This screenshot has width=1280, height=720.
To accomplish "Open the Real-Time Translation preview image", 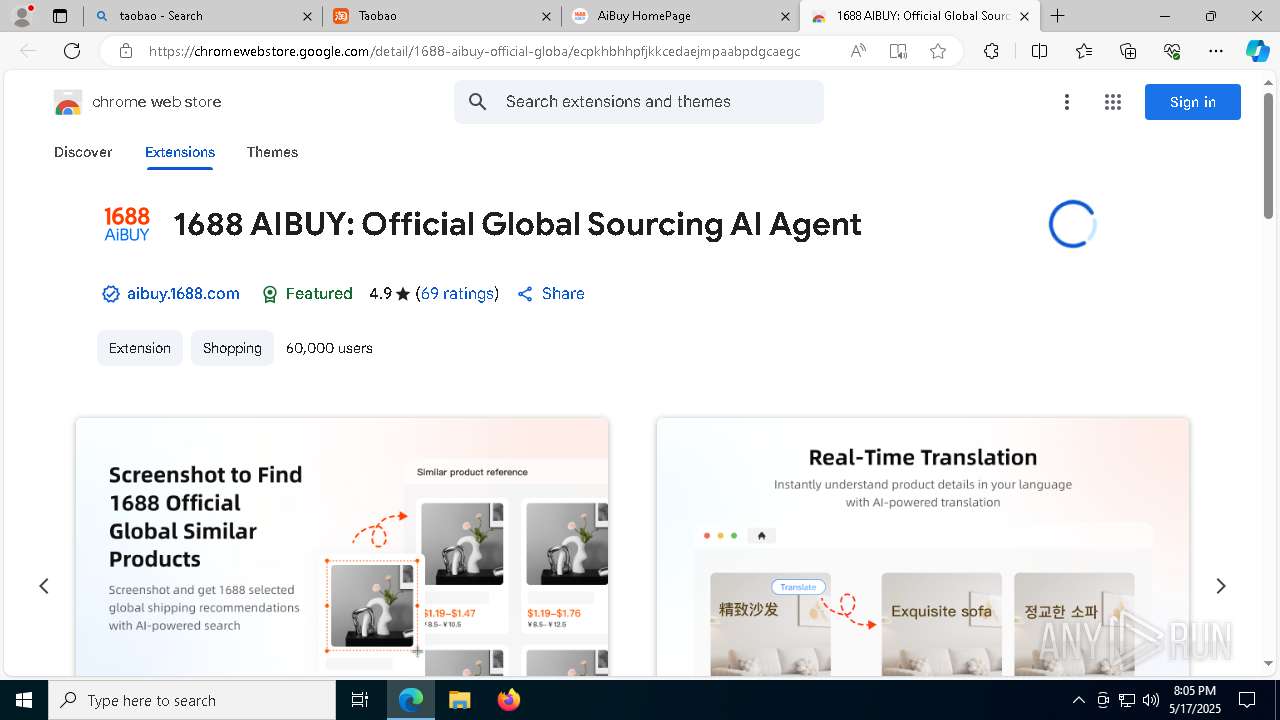I will (923, 547).
